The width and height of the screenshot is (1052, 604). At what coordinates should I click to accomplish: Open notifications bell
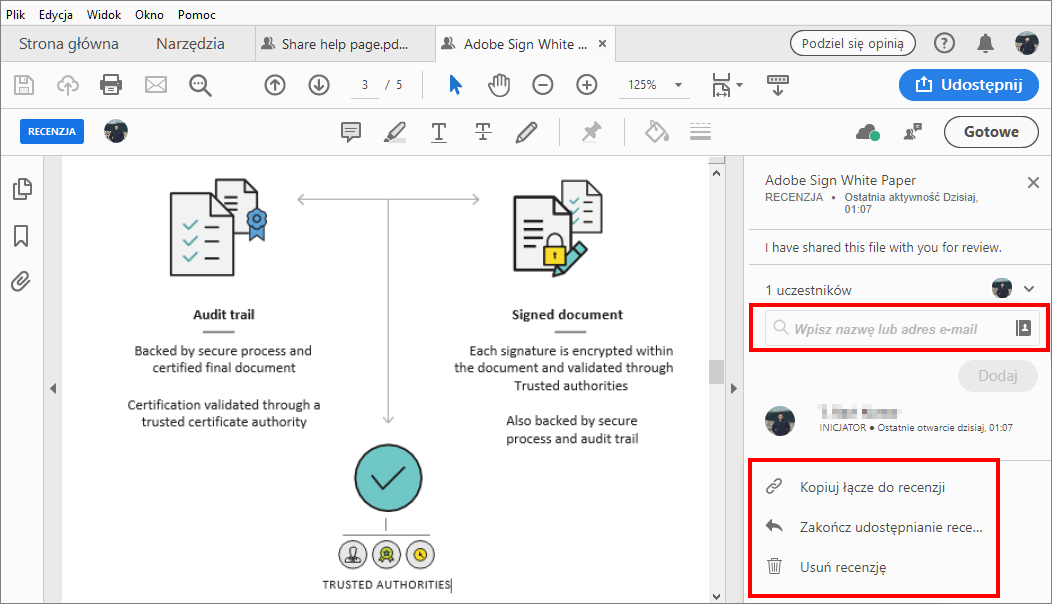tap(985, 44)
